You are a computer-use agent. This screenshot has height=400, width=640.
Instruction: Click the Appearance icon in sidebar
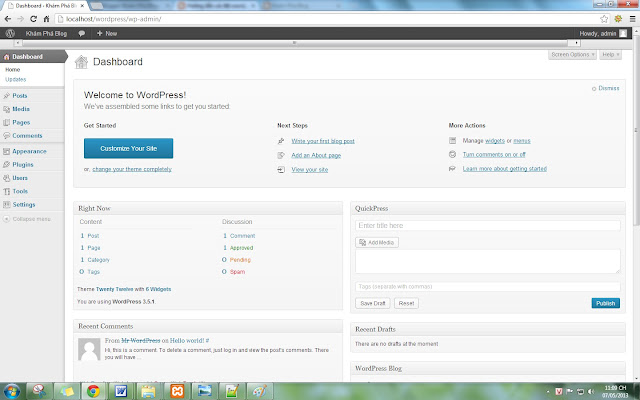coord(6,151)
